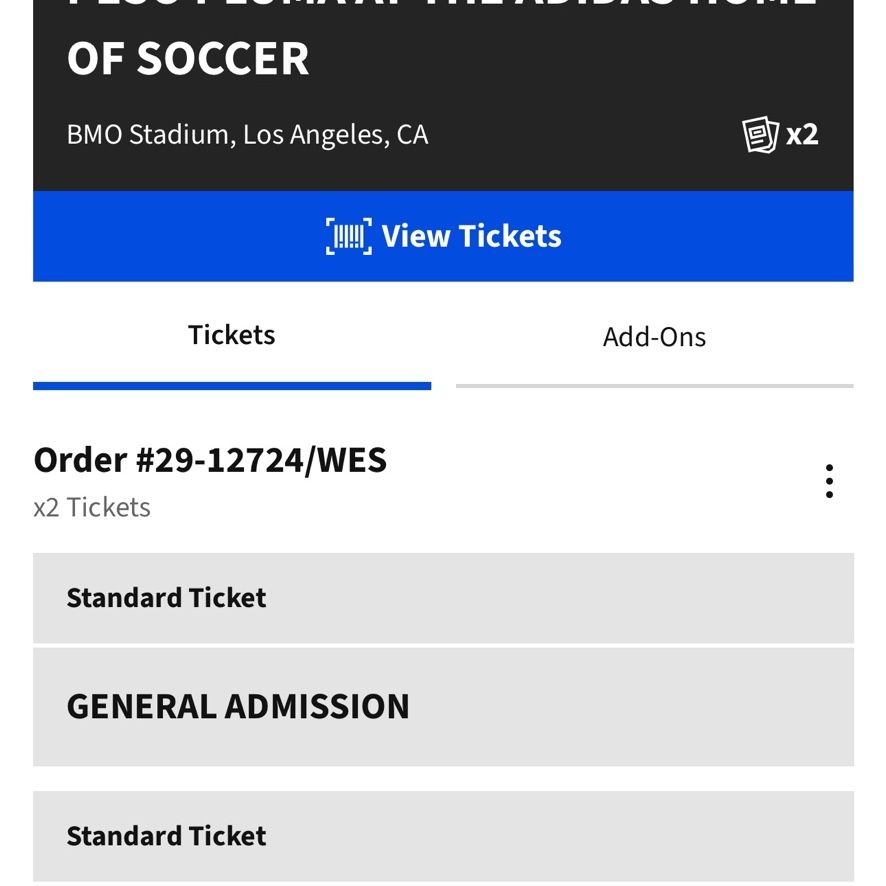The image size is (886, 886).
Task: Open the bottom Standard Ticket row
Action: coord(443,836)
